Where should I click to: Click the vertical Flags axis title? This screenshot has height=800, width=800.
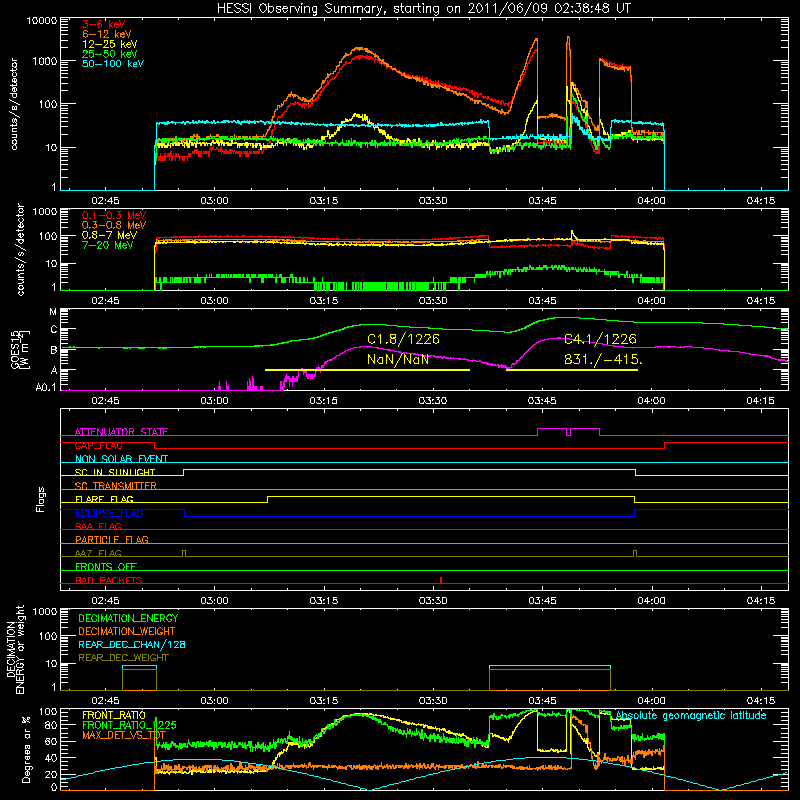pyautogui.click(x=40, y=499)
